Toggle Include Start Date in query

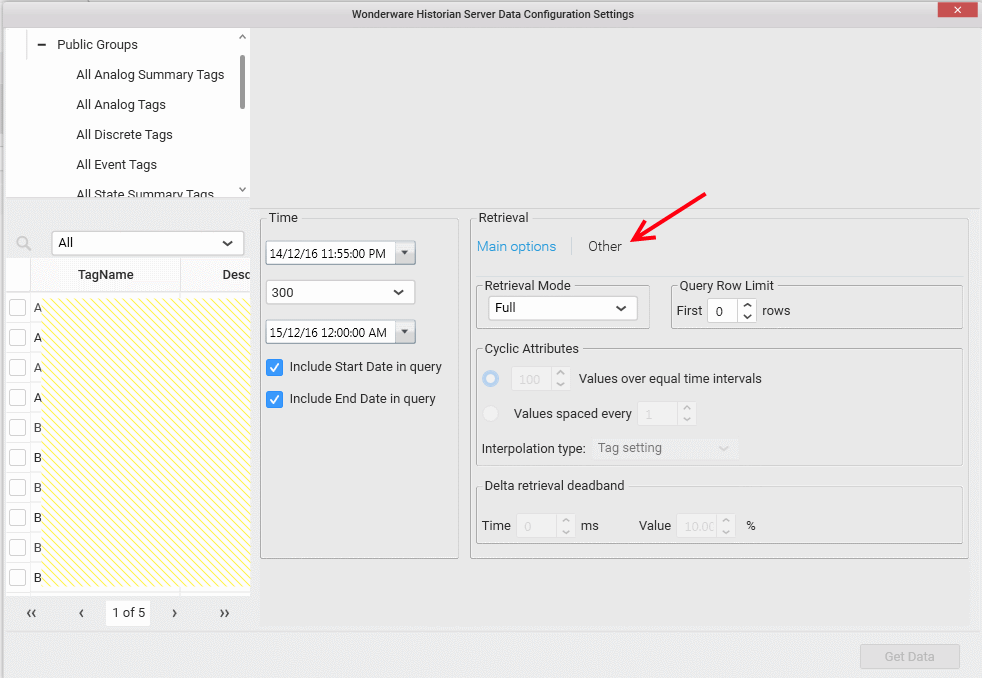point(274,367)
